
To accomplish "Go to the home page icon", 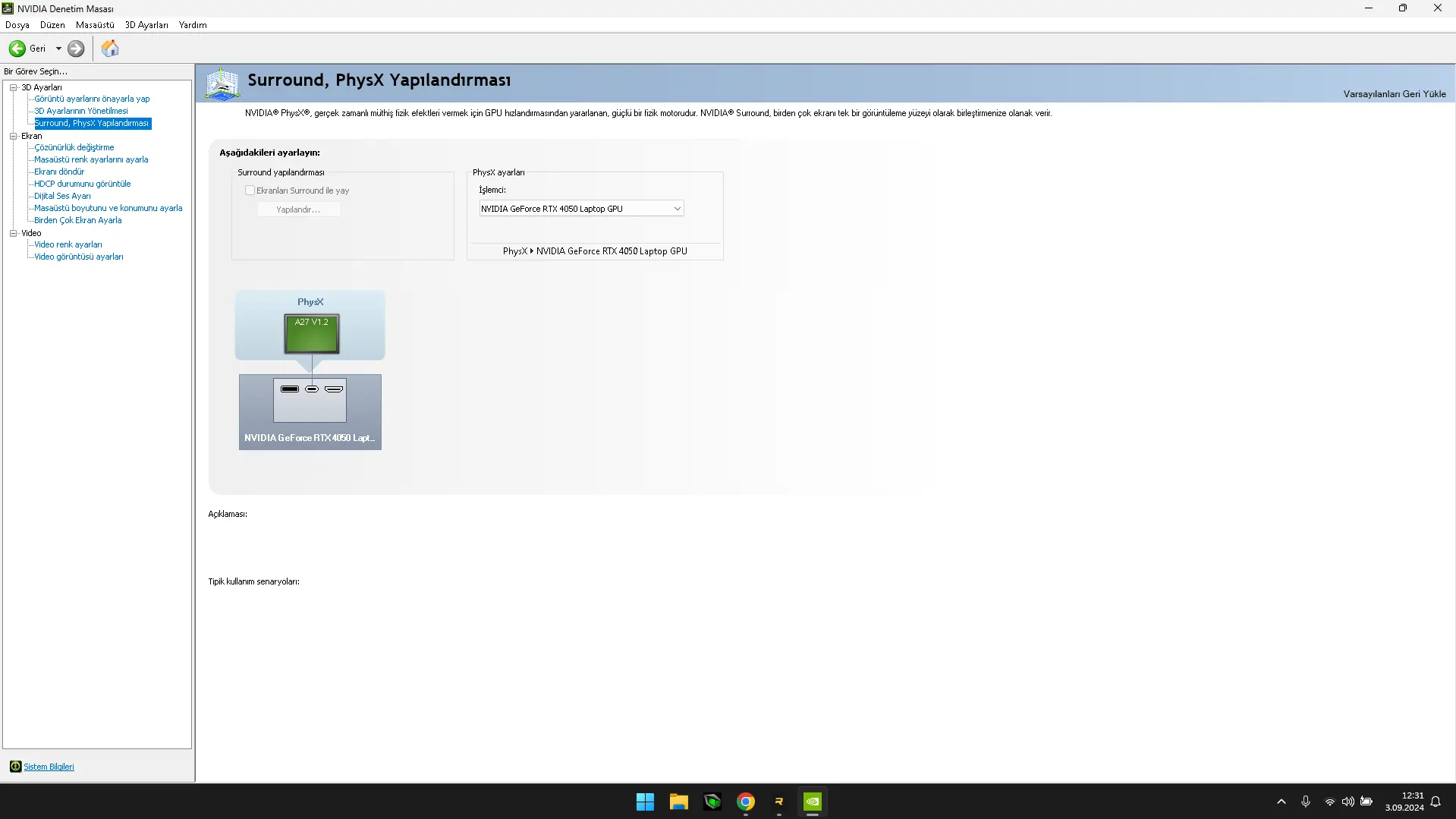I will click(x=110, y=49).
